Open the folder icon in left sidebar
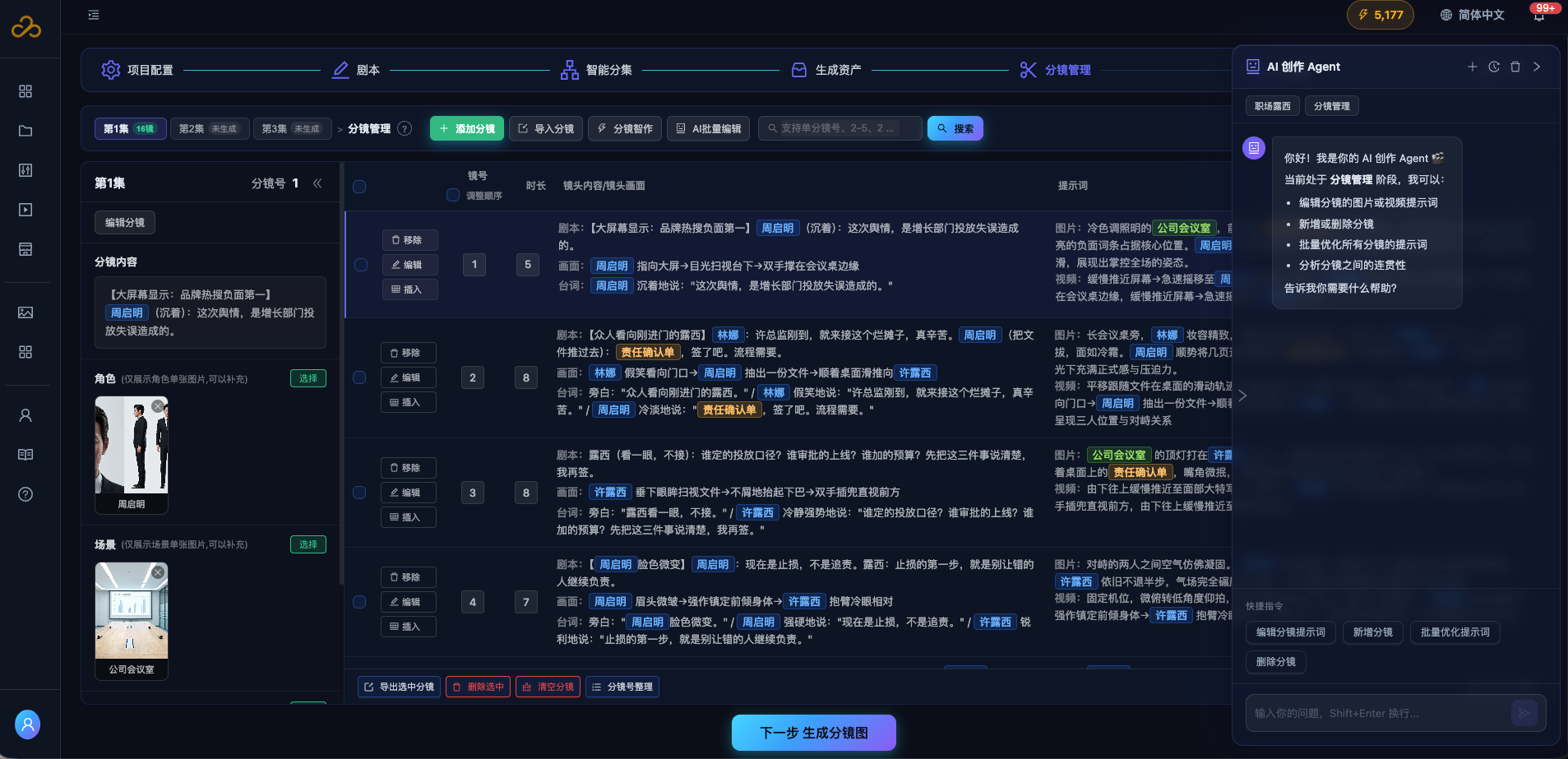Screen dimensions: 1568x759 coord(25,131)
